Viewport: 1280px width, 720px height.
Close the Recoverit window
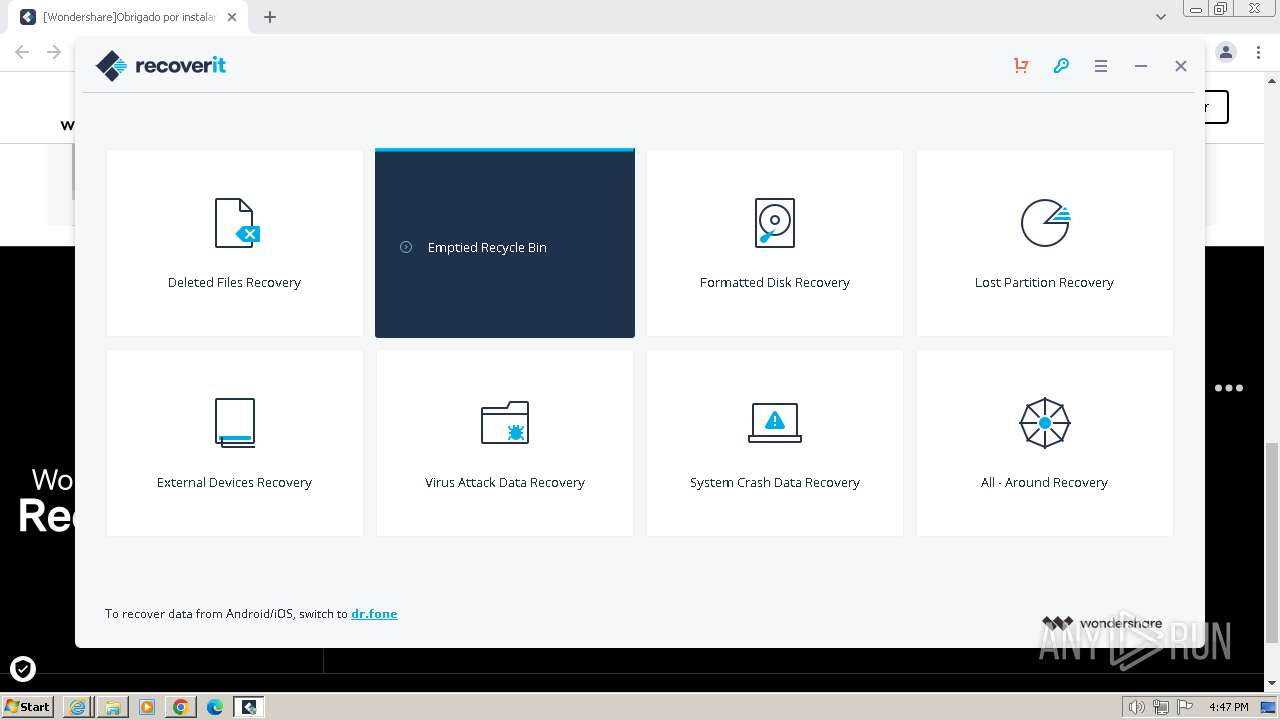point(1181,66)
